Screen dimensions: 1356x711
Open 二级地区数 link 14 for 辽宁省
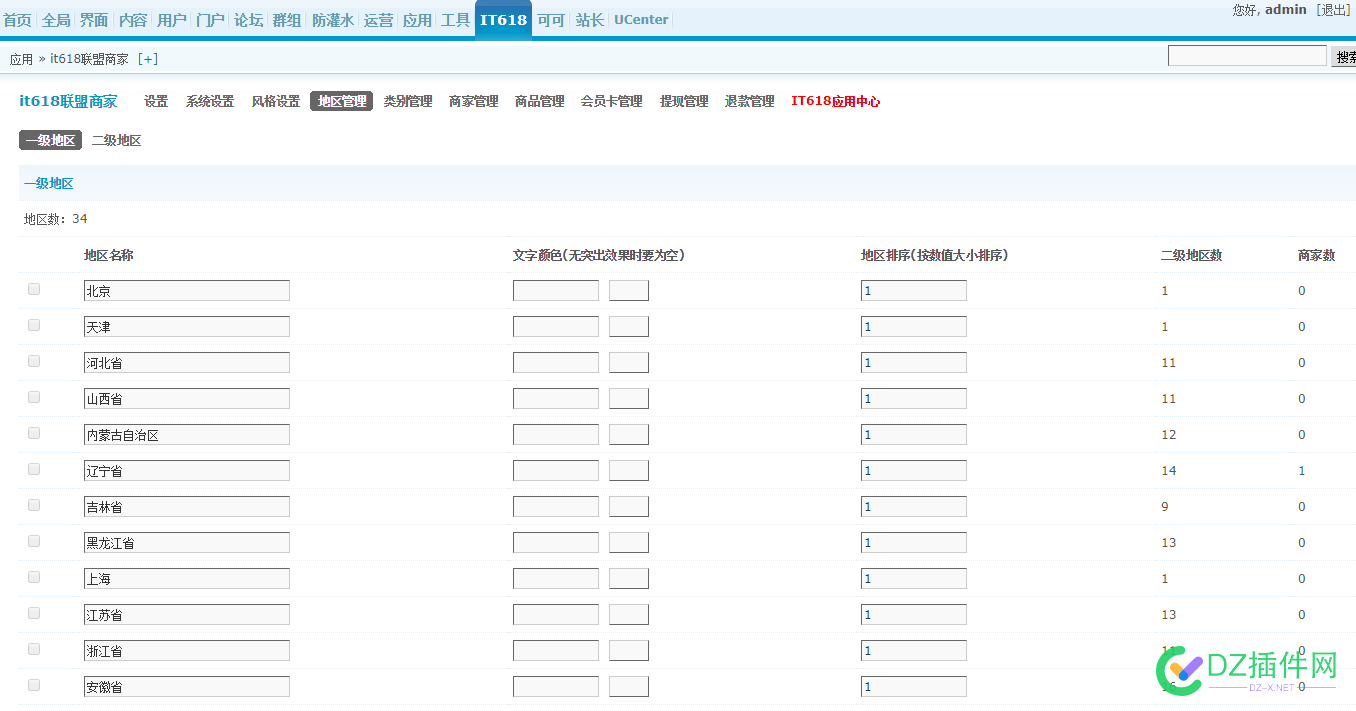(x=1169, y=470)
